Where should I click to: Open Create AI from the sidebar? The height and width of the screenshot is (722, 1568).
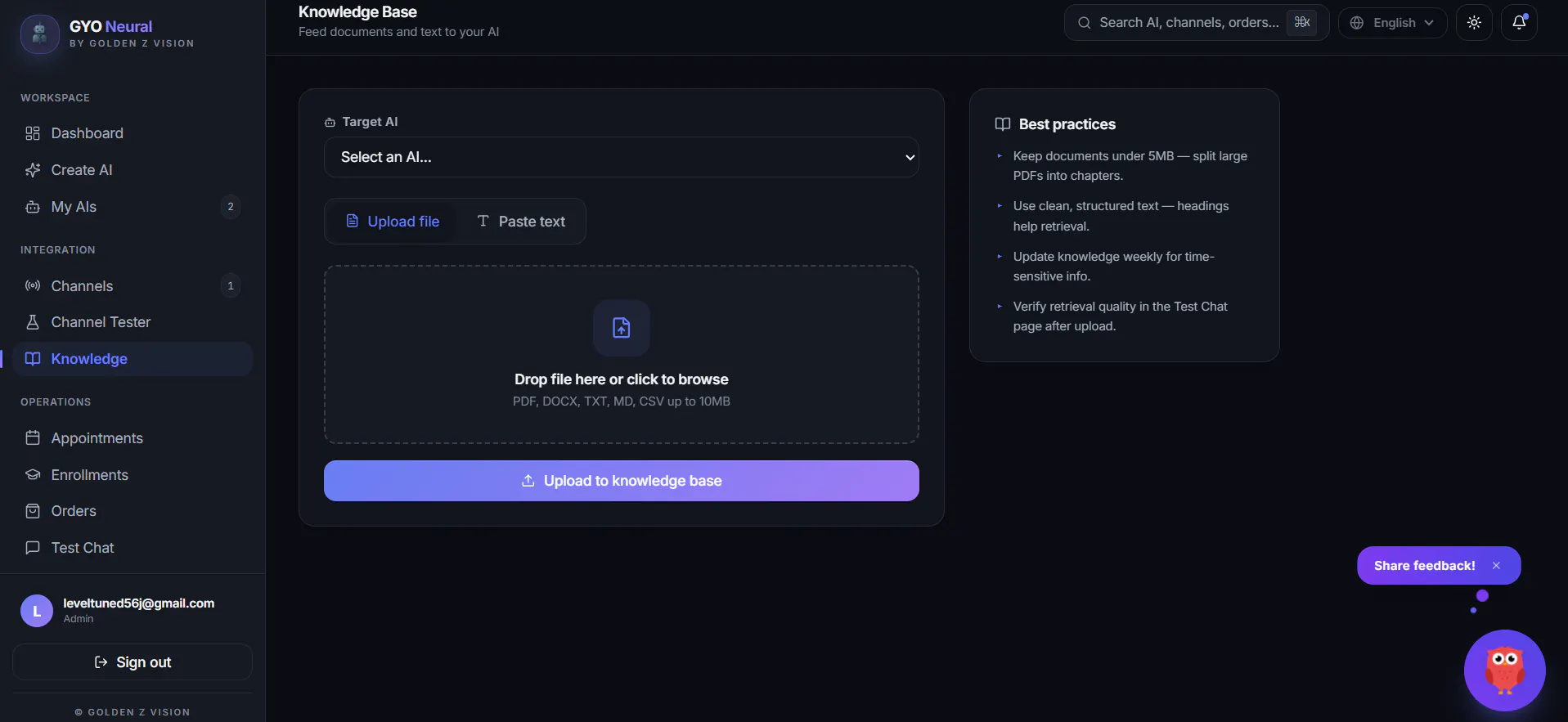(133, 170)
